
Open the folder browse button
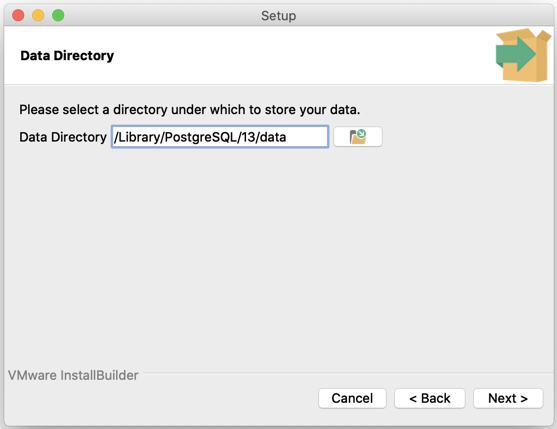click(358, 137)
